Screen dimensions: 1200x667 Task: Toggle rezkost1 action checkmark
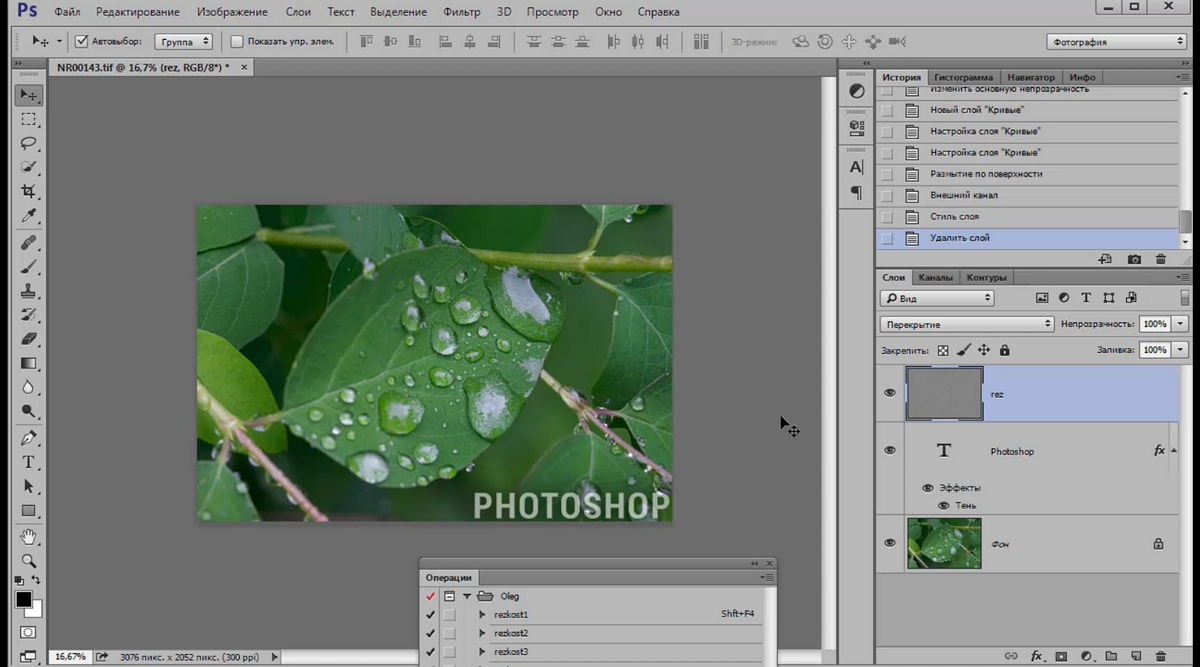point(431,615)
